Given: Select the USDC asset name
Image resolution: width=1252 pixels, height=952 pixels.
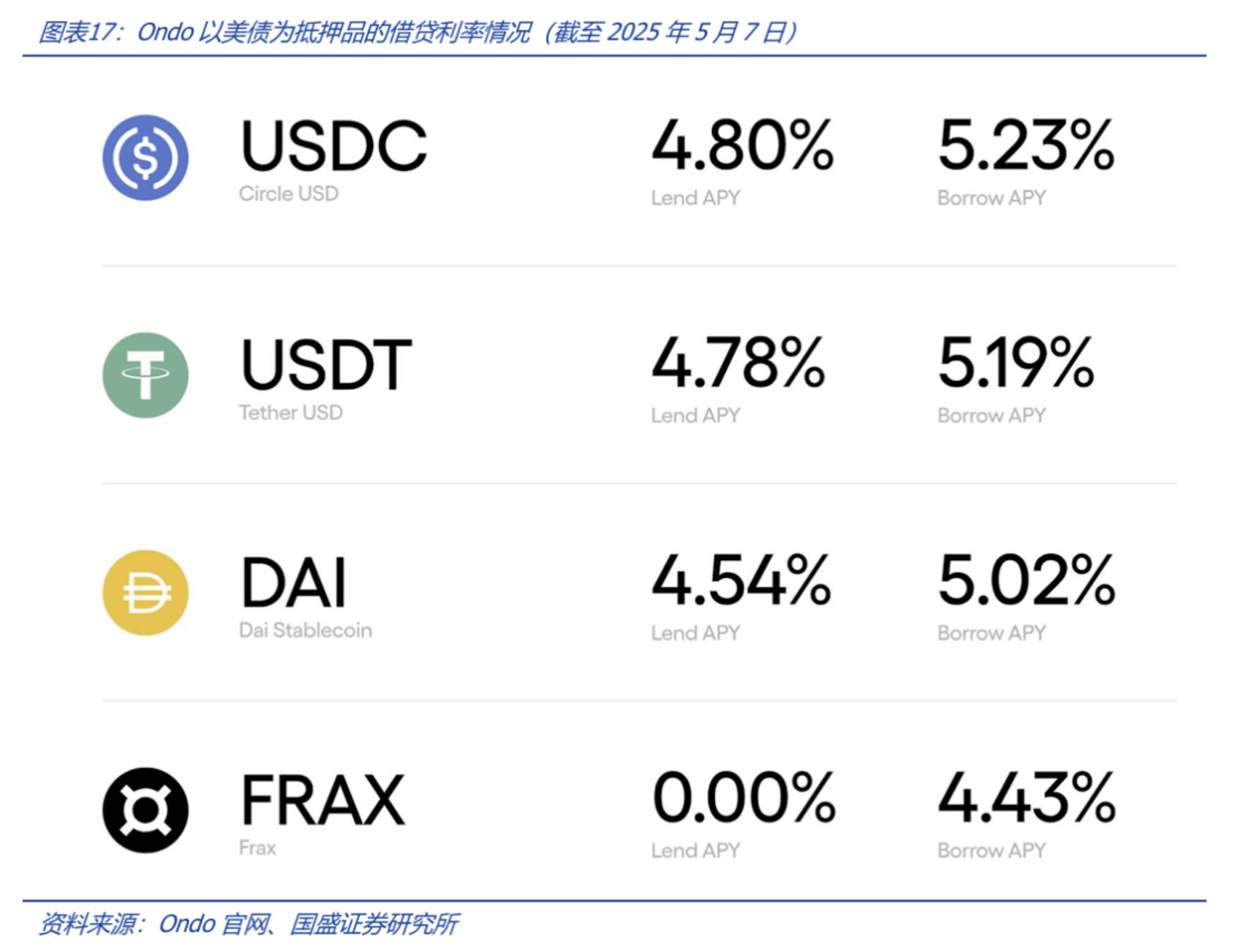Looking at the screenshot, I should pos(333,146).
